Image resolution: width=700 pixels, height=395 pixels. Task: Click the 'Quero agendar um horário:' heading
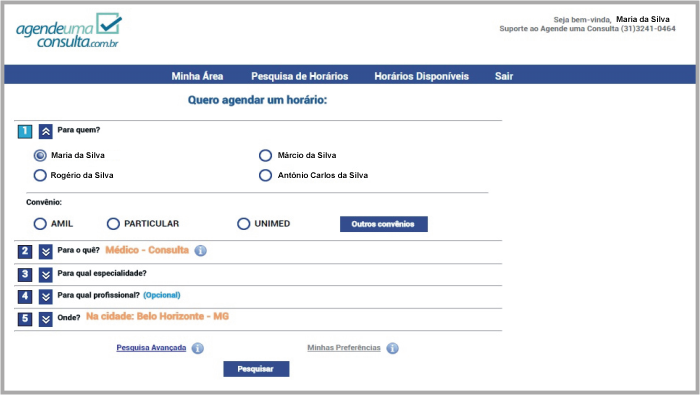257,100
